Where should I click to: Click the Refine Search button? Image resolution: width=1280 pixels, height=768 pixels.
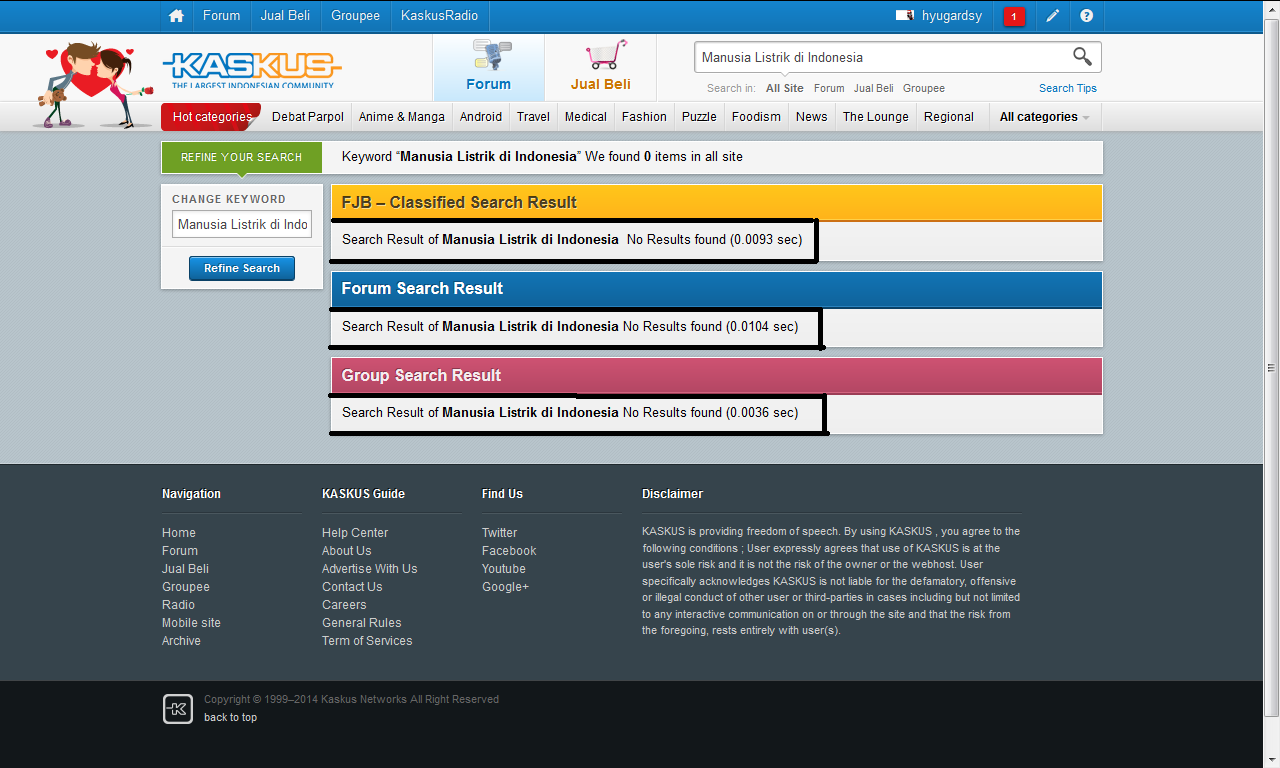[x=242, y=268]
